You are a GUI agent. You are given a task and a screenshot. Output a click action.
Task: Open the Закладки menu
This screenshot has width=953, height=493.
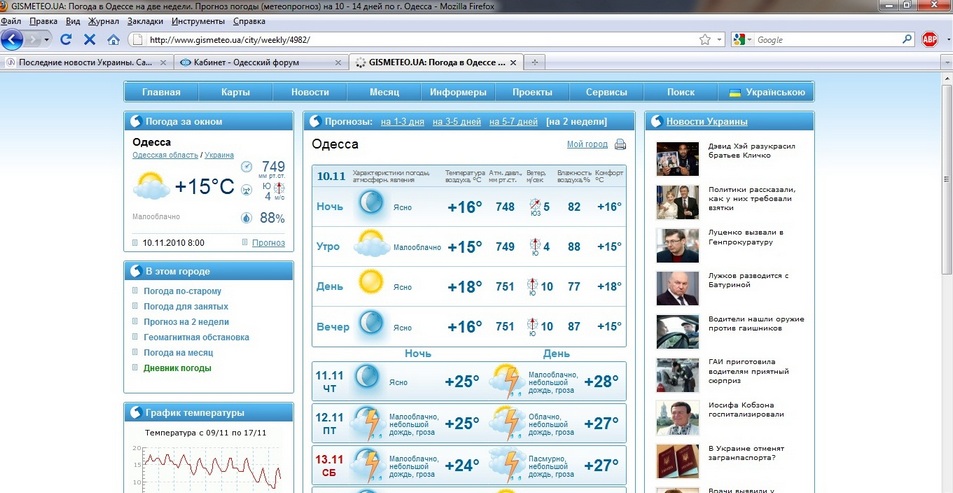tap(145, 20)
